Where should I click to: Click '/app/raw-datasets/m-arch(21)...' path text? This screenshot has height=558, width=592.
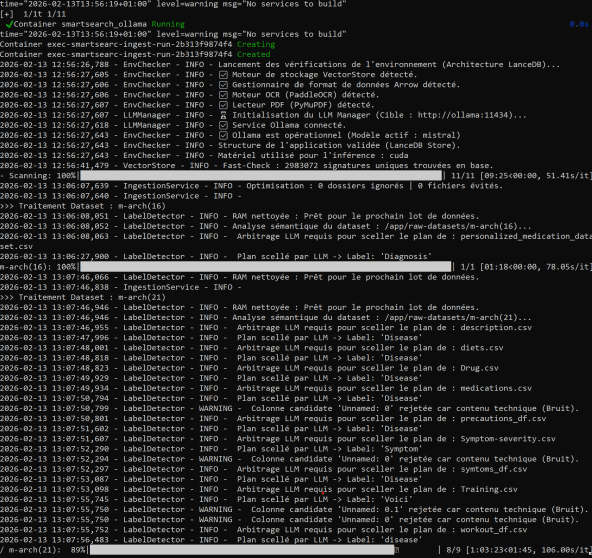coord(458,318)
